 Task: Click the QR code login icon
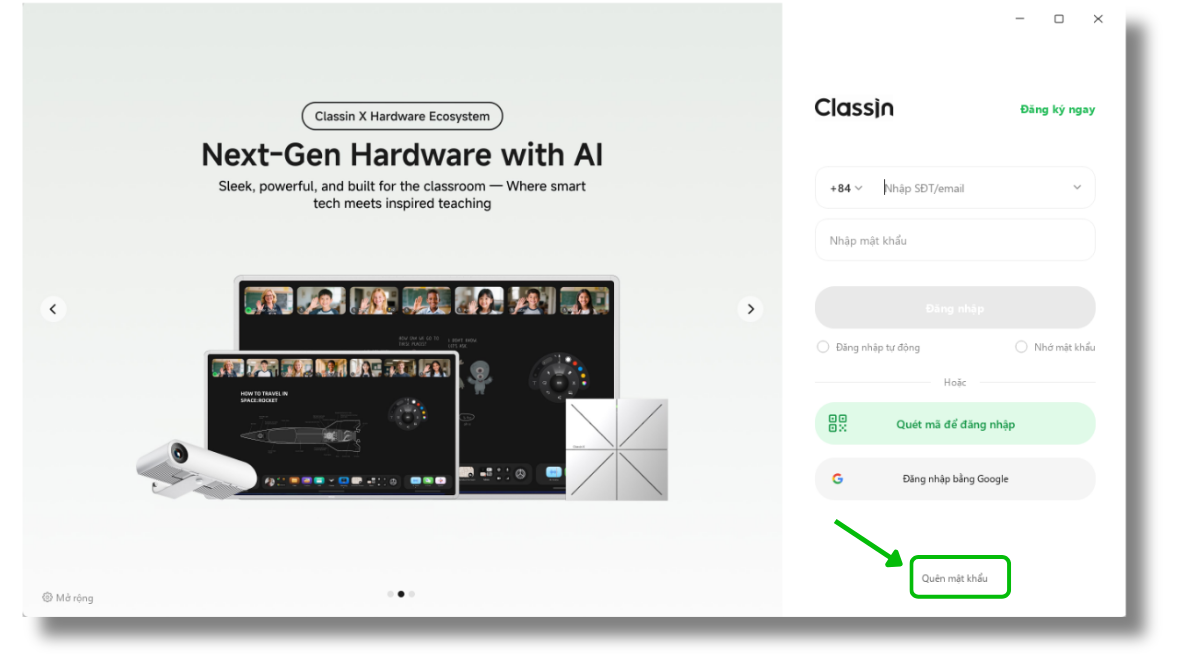point(837,423)
